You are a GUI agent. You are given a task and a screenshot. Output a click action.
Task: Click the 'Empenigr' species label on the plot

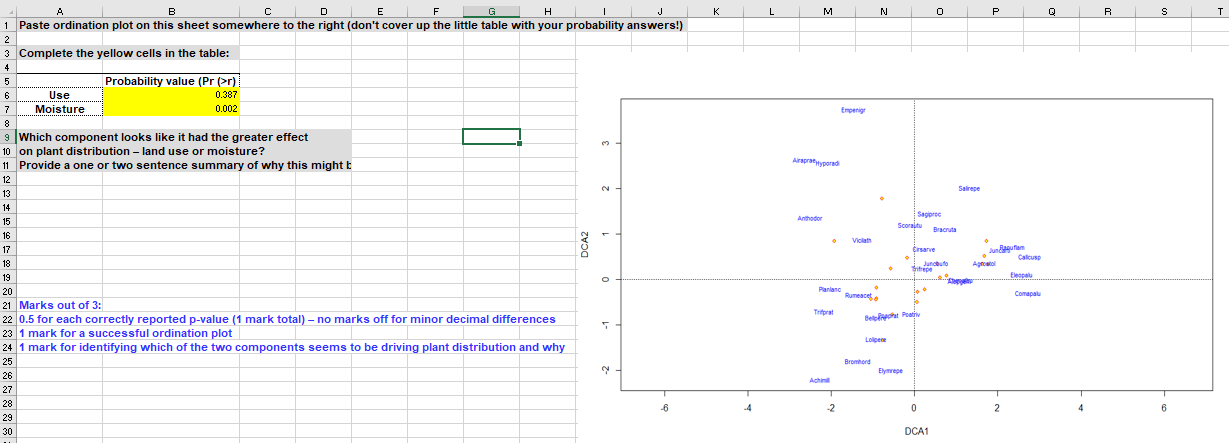(854, 111)
